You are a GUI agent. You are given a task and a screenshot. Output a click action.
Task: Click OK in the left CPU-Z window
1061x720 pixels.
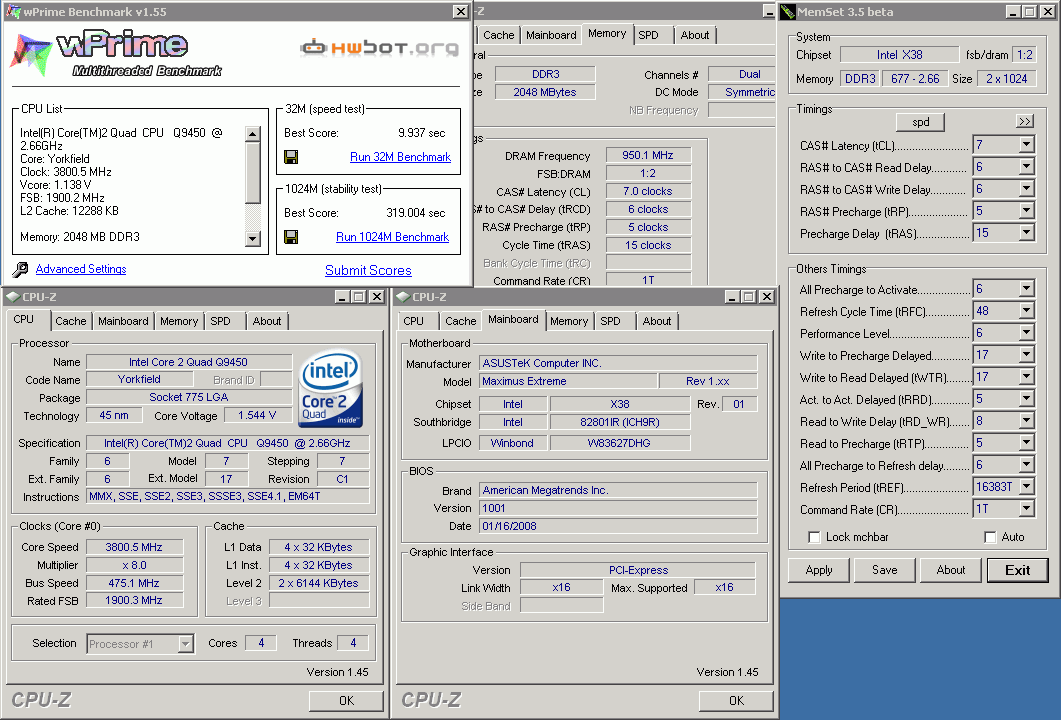[x=346, y=700]
